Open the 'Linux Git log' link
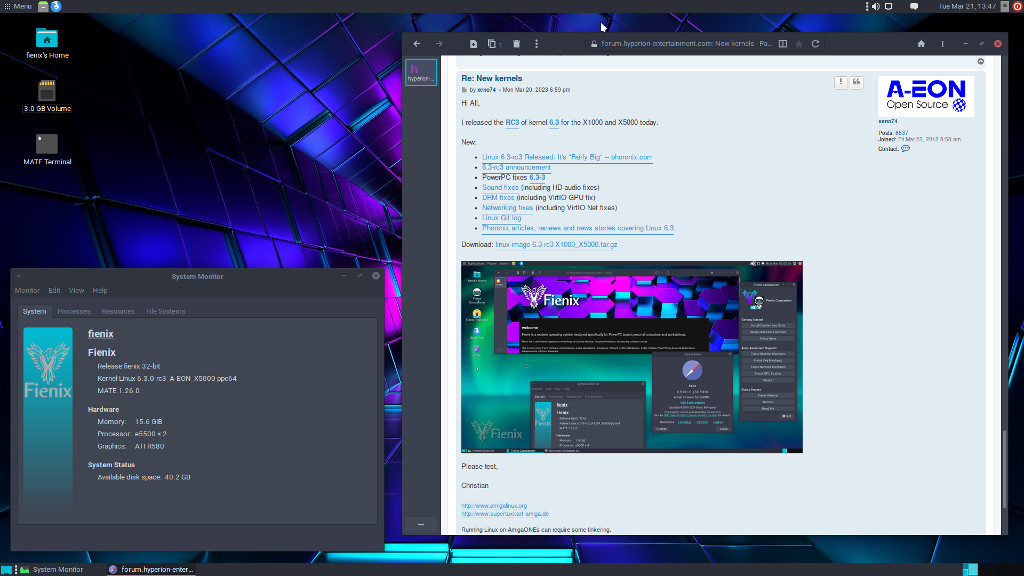The height and width of the screenshot is (576, 1024). [502, 218]
